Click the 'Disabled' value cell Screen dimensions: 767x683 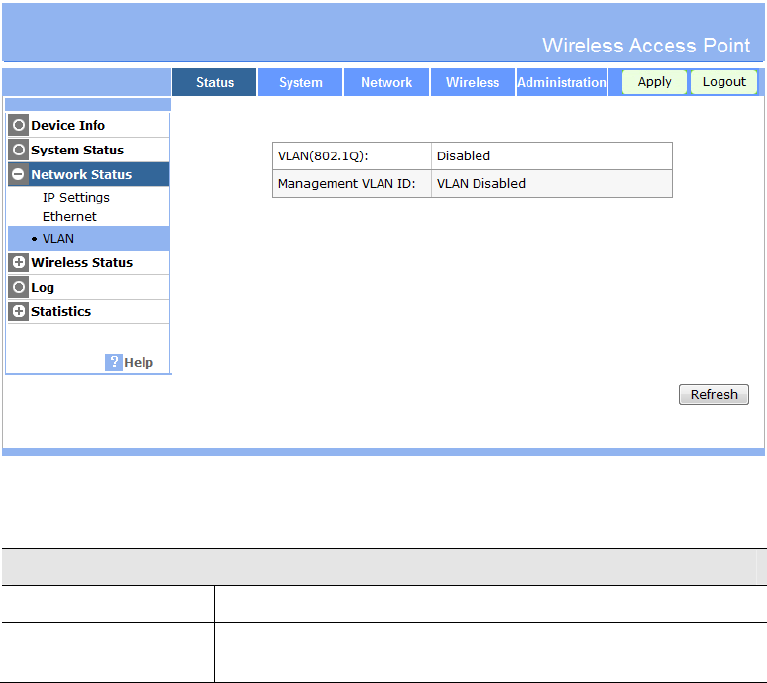552,156
